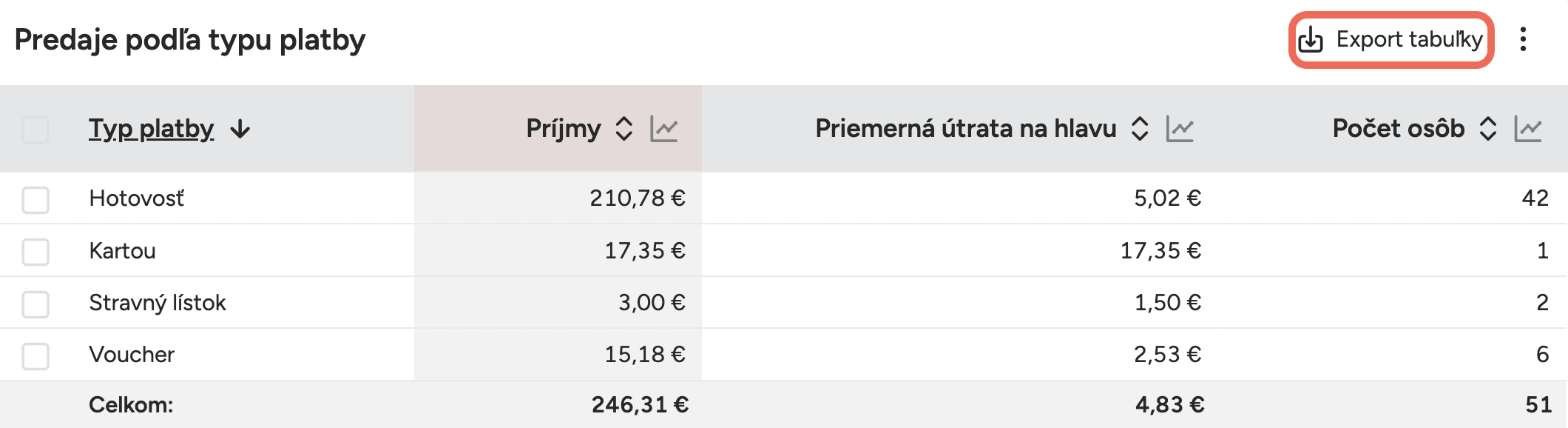Show chart for Priemerná útrata na hlavu
Image resolution: width=1568 pixels, height=428 pixels.
(1180, 129)
